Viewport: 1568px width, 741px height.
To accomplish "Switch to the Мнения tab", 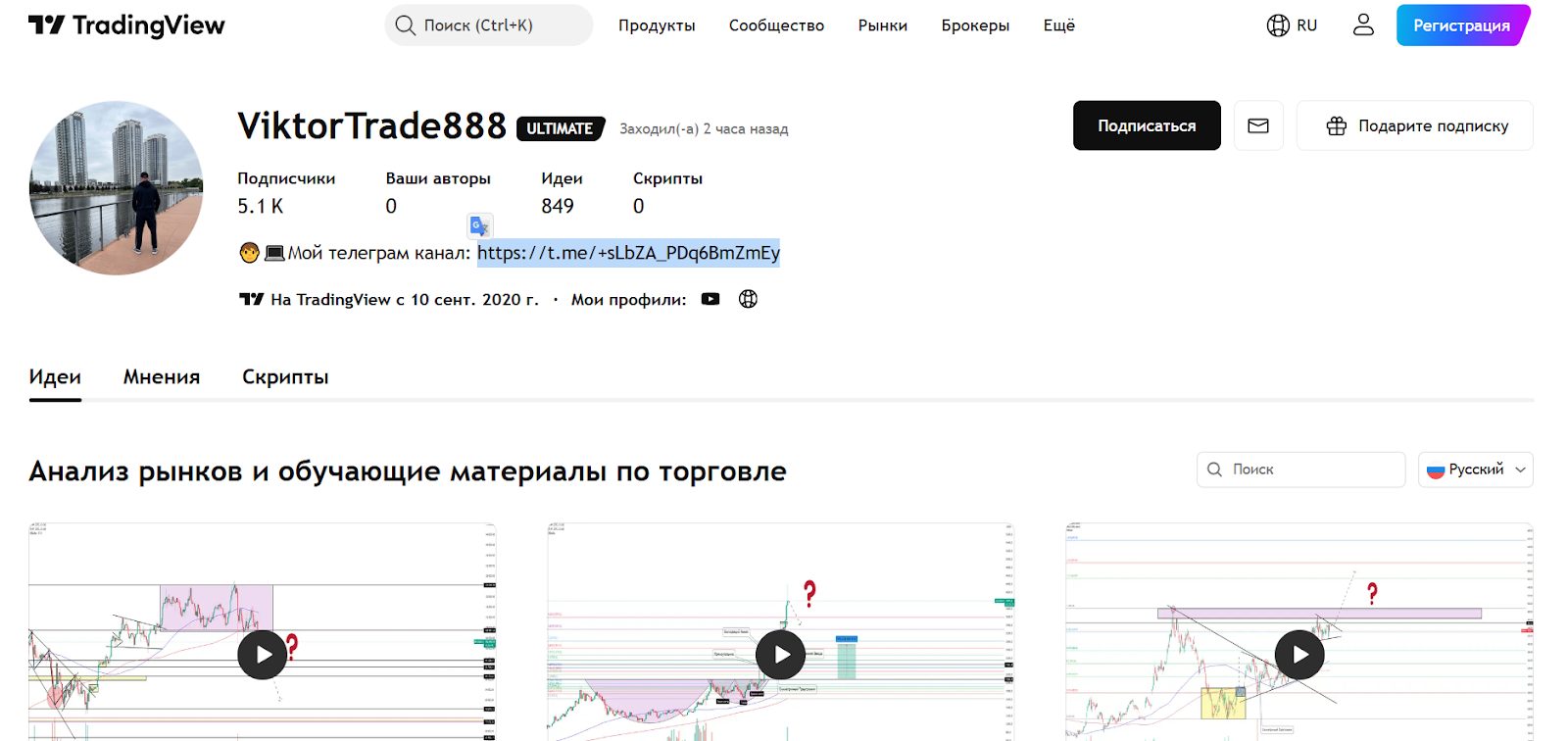I will tap(162, 377).
